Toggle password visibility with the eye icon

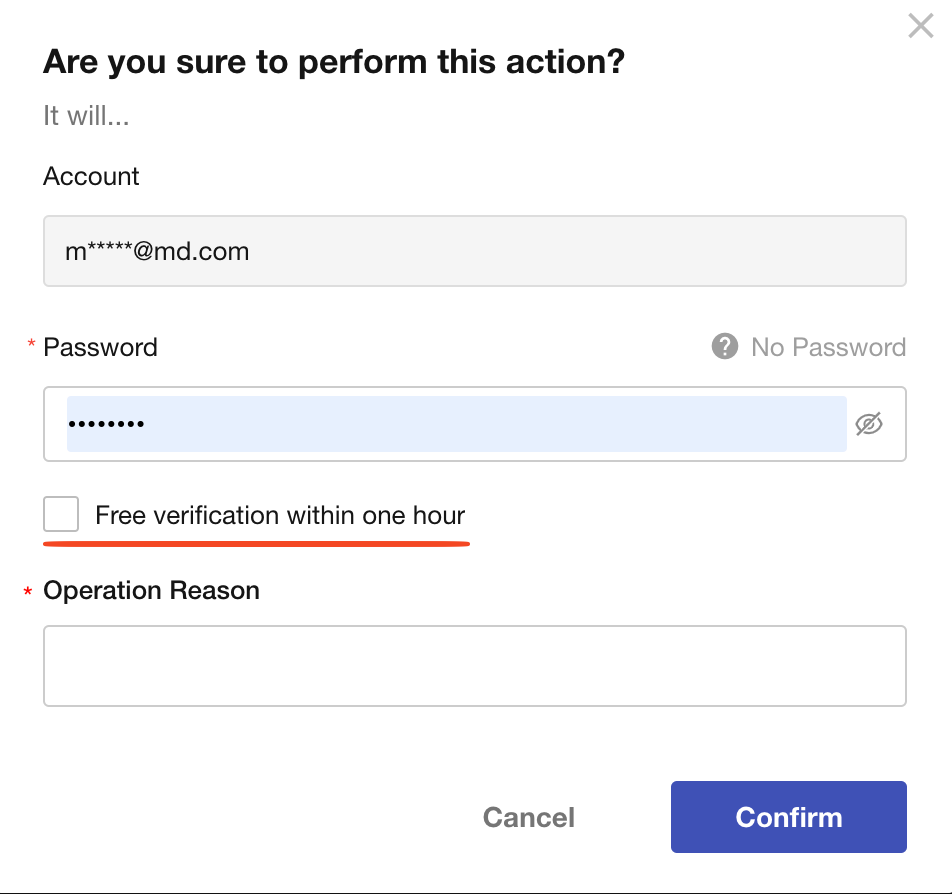pos(869,424)
